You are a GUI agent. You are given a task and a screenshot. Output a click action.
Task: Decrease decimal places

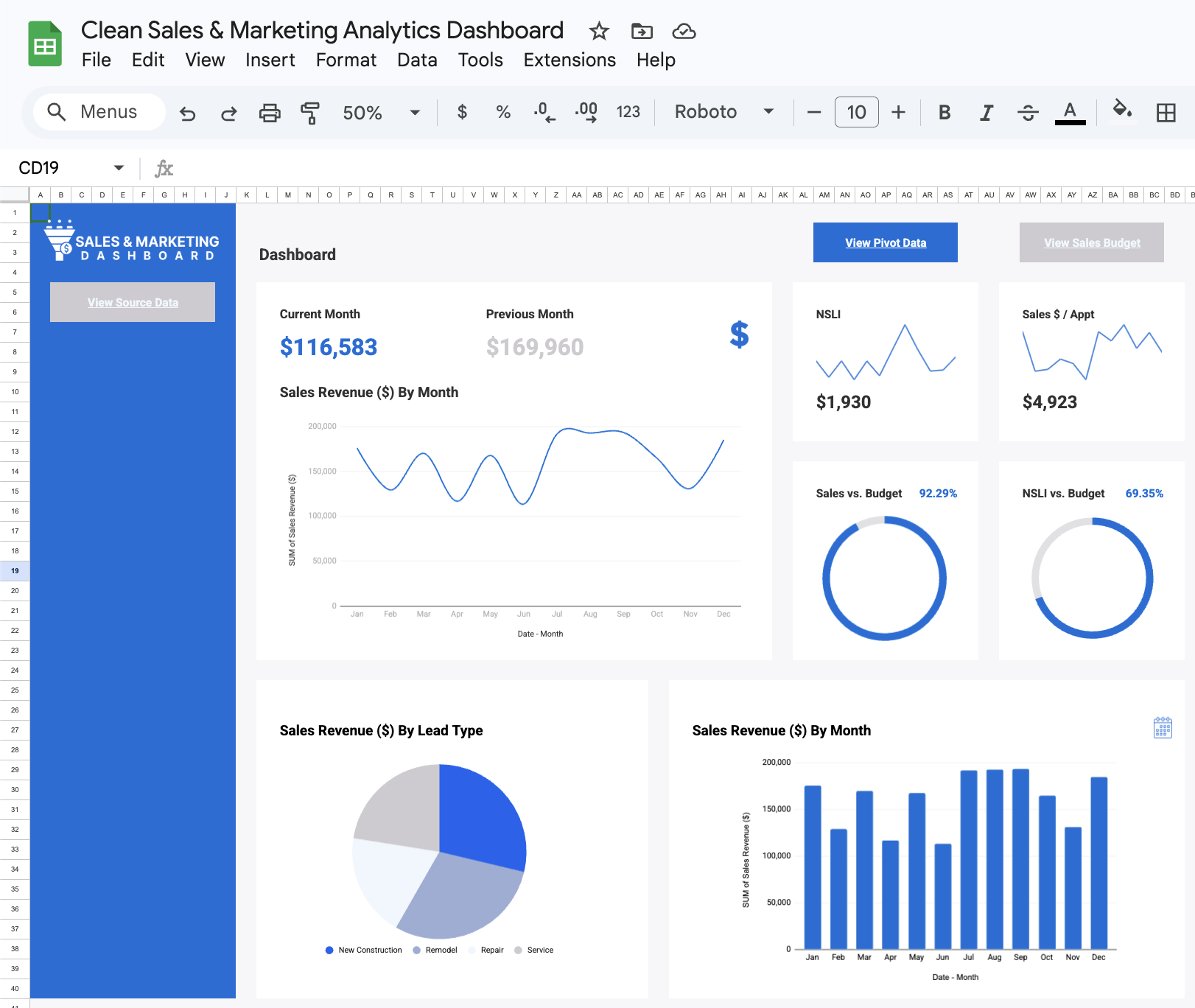(544, 112)
